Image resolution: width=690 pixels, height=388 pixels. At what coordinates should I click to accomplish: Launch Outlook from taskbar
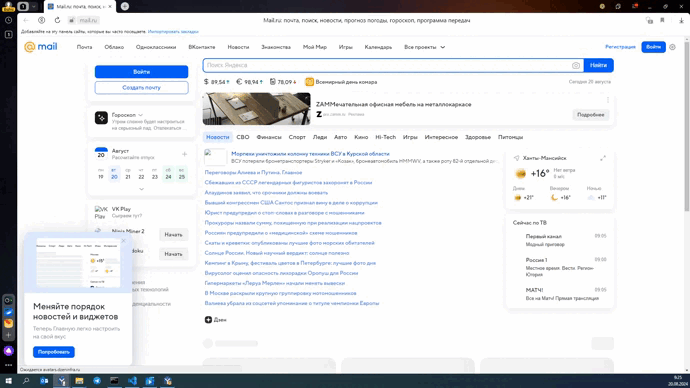coord(44,381)
